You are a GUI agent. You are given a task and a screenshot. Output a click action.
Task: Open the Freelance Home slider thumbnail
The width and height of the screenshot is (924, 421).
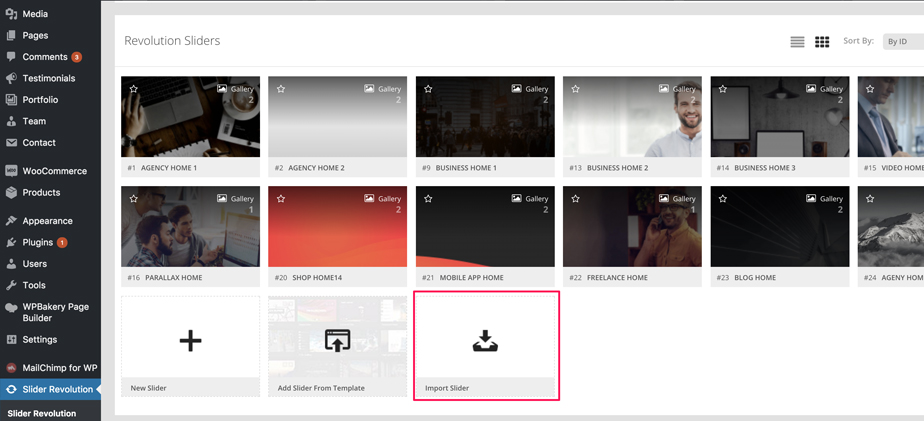click(632, 226)
